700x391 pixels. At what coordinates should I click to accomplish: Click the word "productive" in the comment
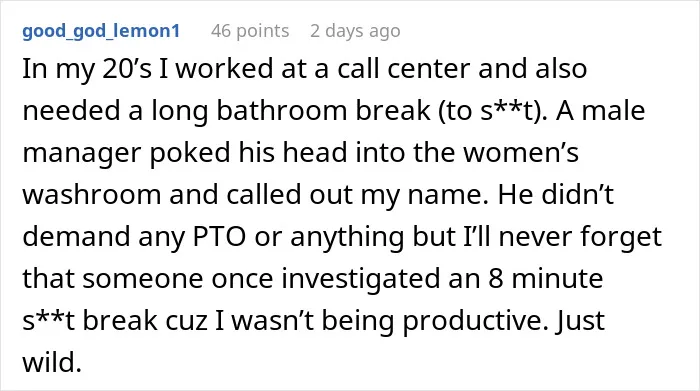pos(475,321)
